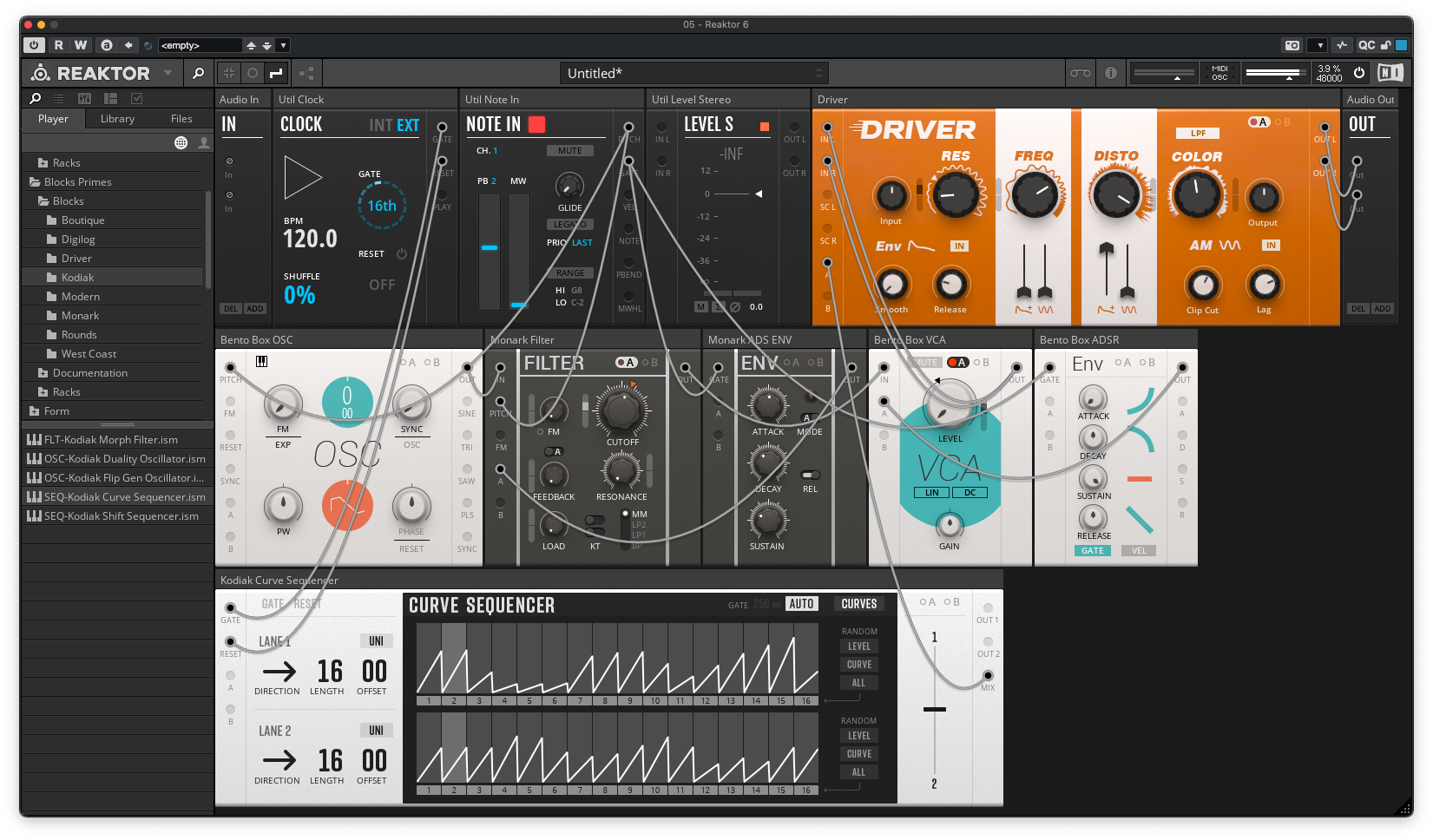Randomize Lane 1 with the LEVEL button
This screenshot has width=1433, height=840.
(x=858, y=646)
